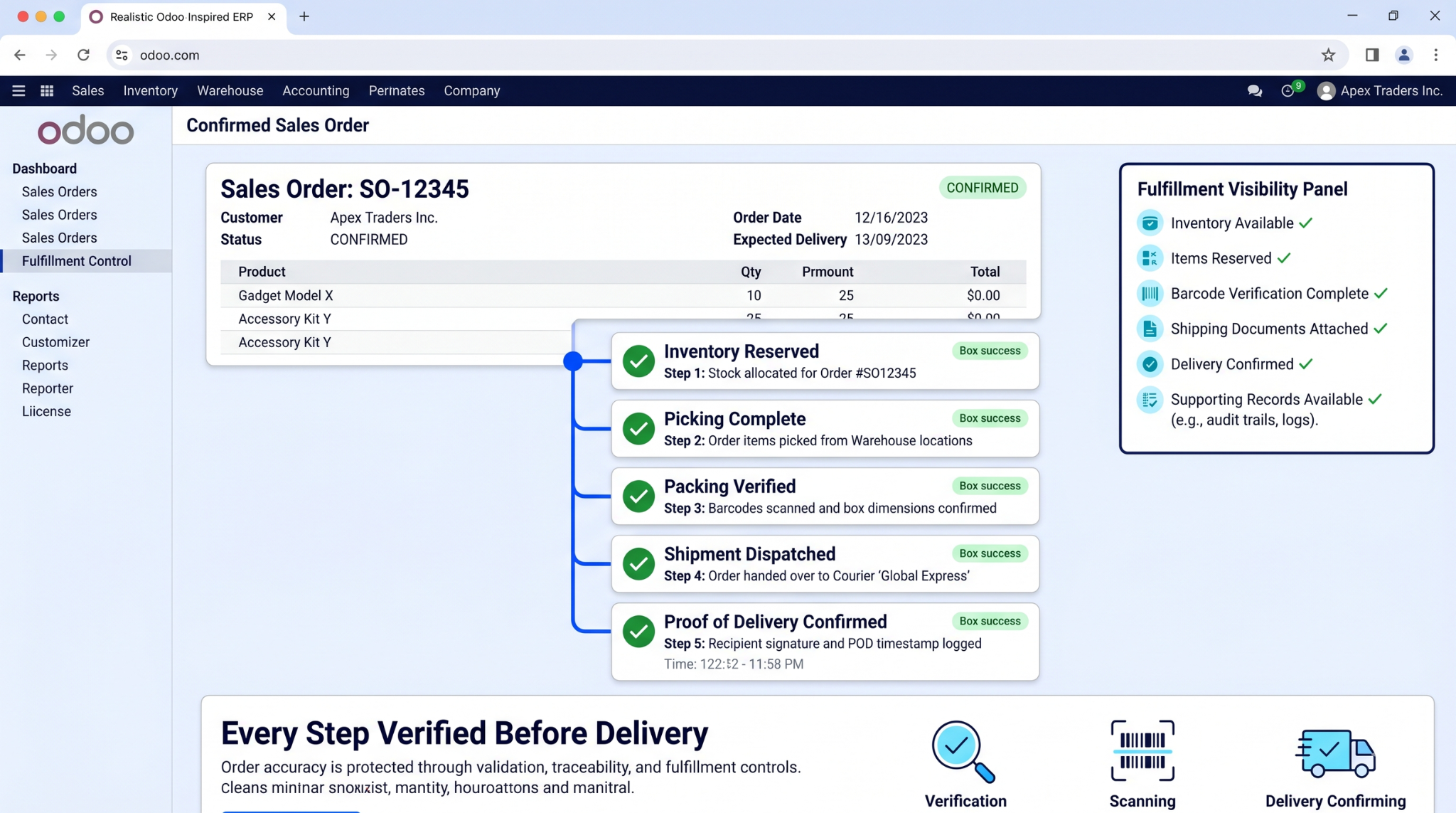The image size is (1456, 813).
Task: Click customer name Apex Traders Inc. in order
Action: [x=384, y=218]
